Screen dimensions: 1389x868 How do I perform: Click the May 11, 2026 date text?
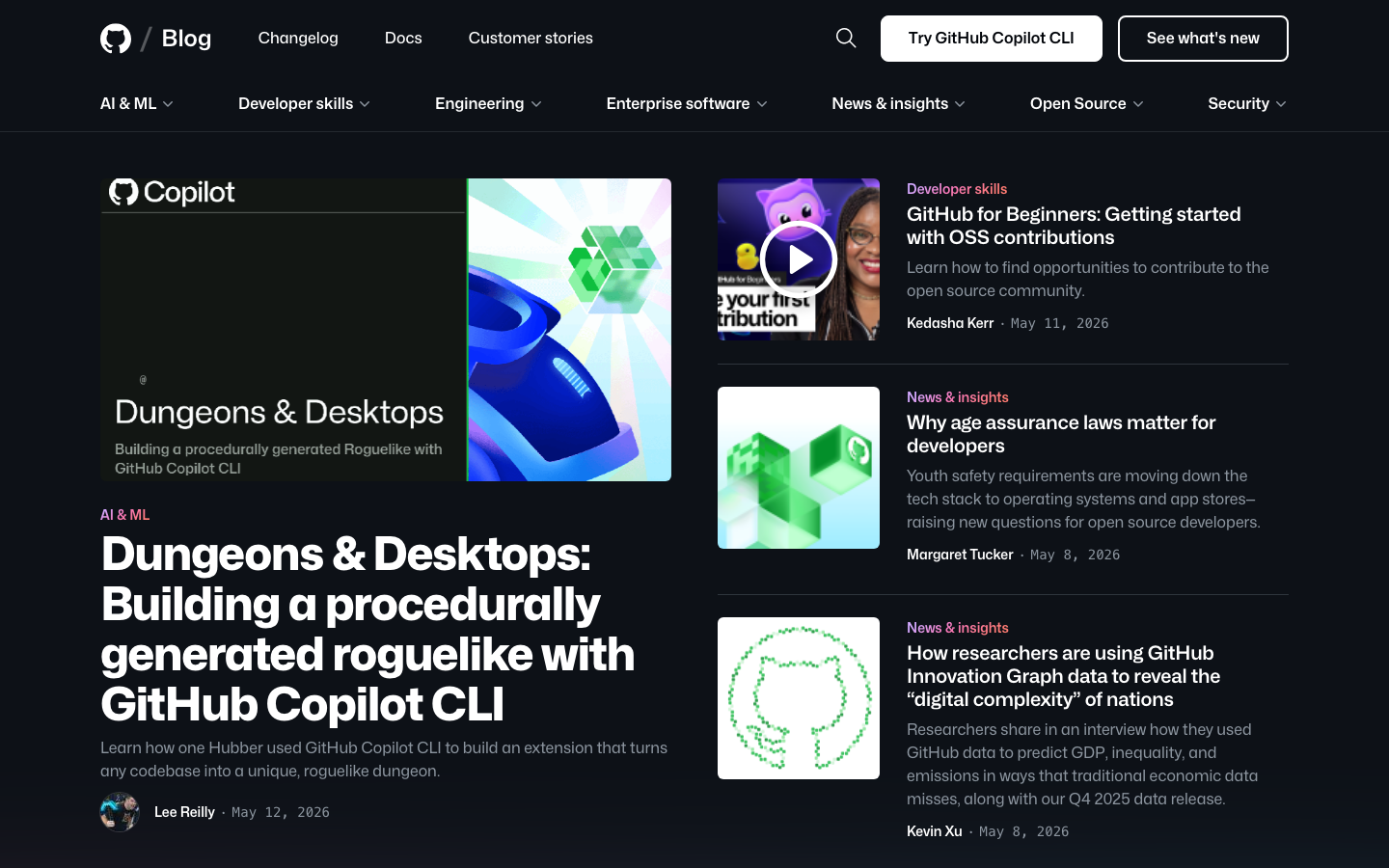pos(1060,323)
